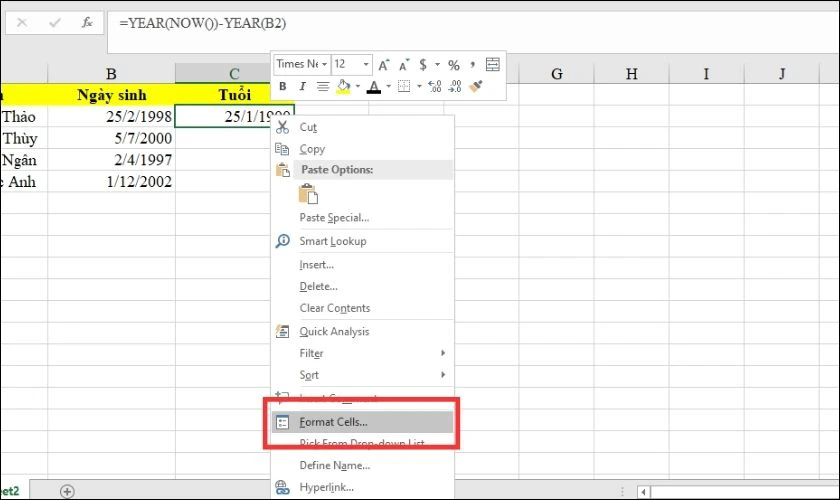The height and width of the screenshot is (500, 840).
Task: Open fill color dropdown arrow
Action: (x=358, y=86)
